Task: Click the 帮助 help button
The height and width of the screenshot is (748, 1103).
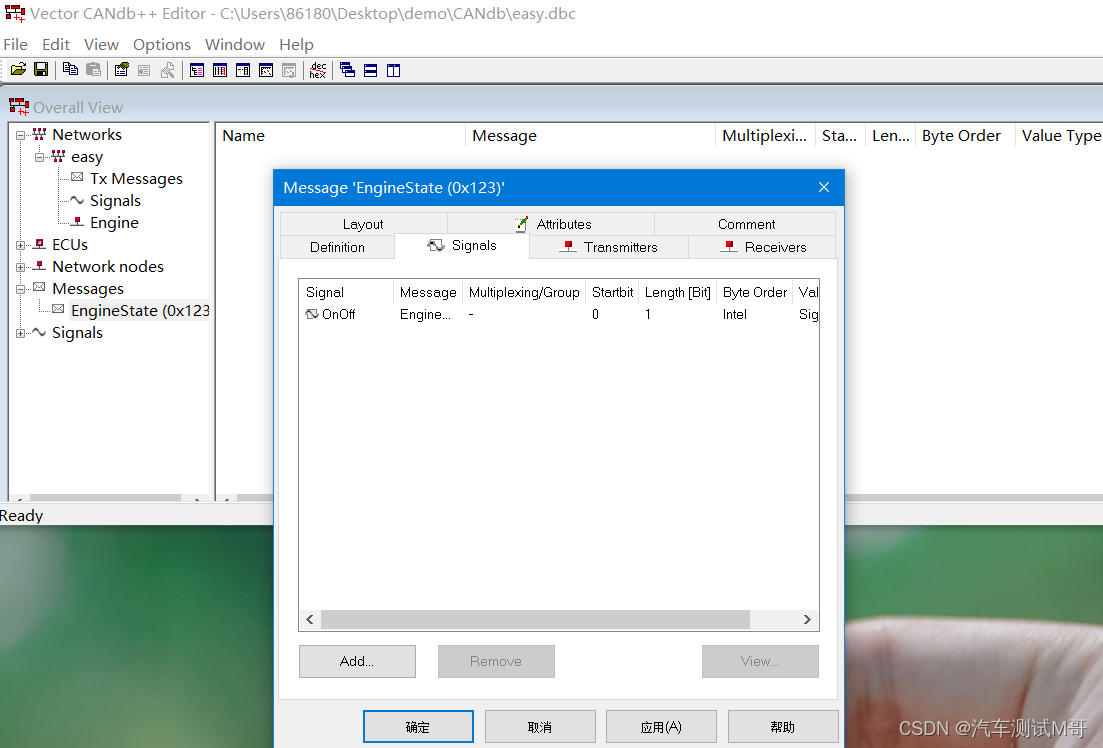Action: pyautogui.click(x=783, y=727)
